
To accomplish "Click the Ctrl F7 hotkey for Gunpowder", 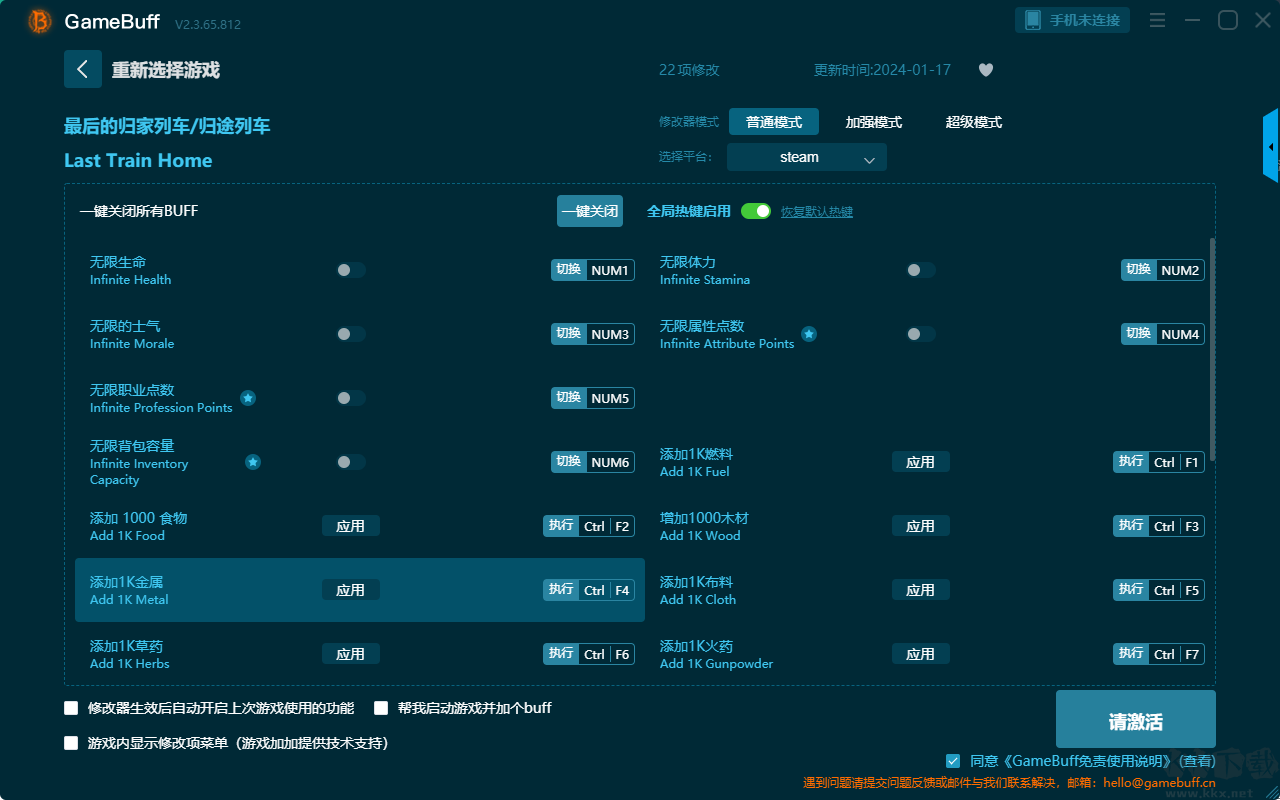I will click(1159, 654).
